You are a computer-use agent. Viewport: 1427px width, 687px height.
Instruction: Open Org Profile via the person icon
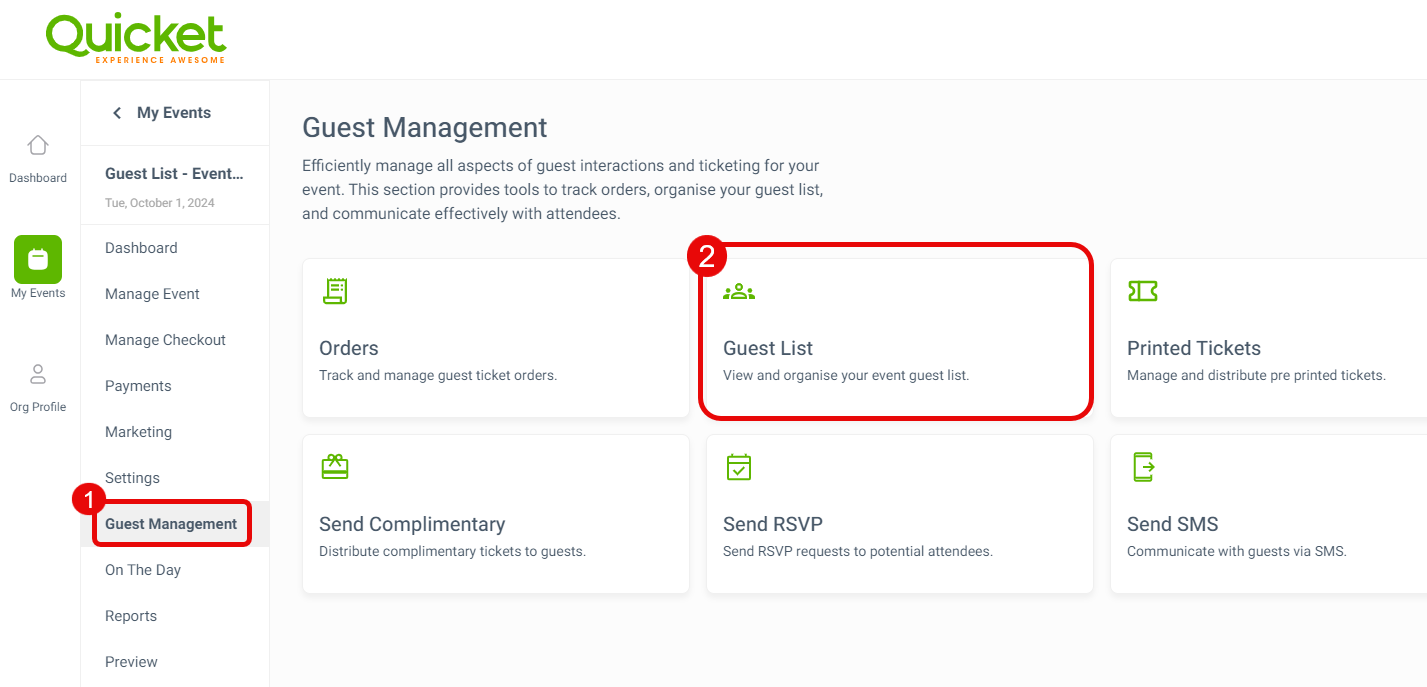click(x=38, y=374)
